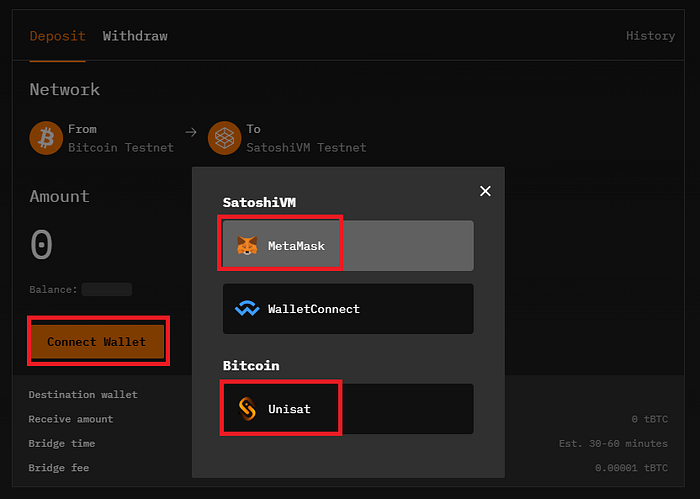This screenshot has height=499, width=700.
Task: Click the Bitcoin Testnet coin icon
Action: click(x=46, y=138)
